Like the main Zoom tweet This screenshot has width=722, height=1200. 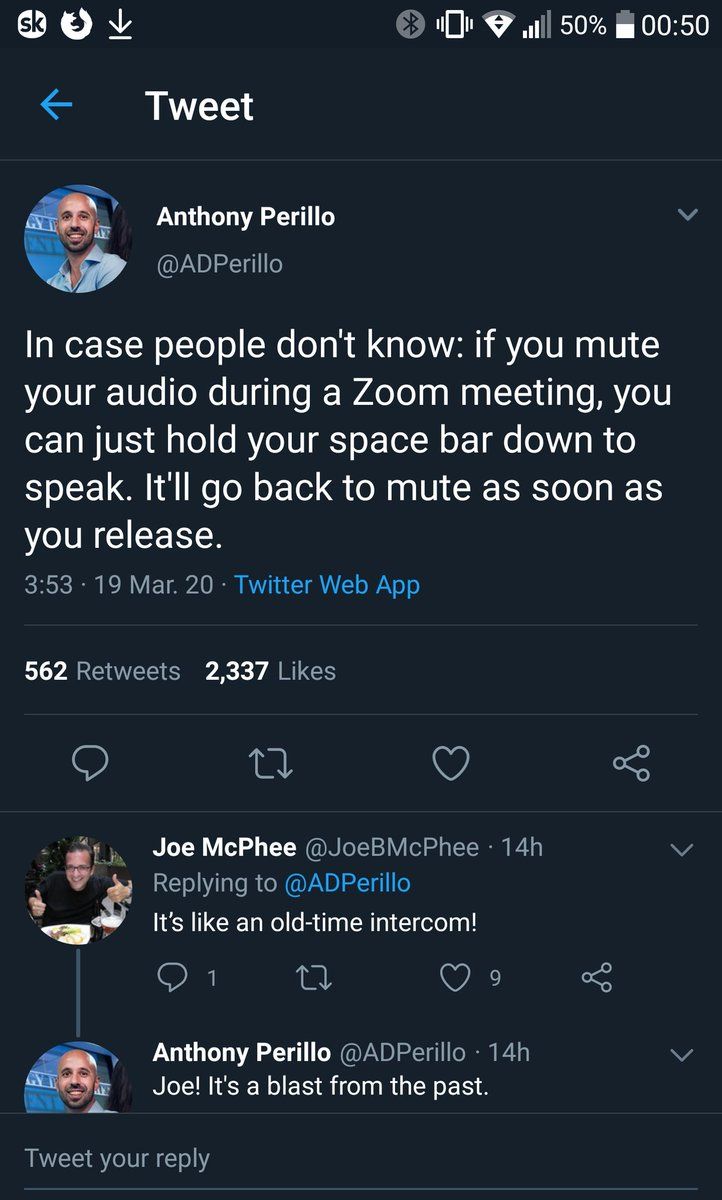pos(450,764)
